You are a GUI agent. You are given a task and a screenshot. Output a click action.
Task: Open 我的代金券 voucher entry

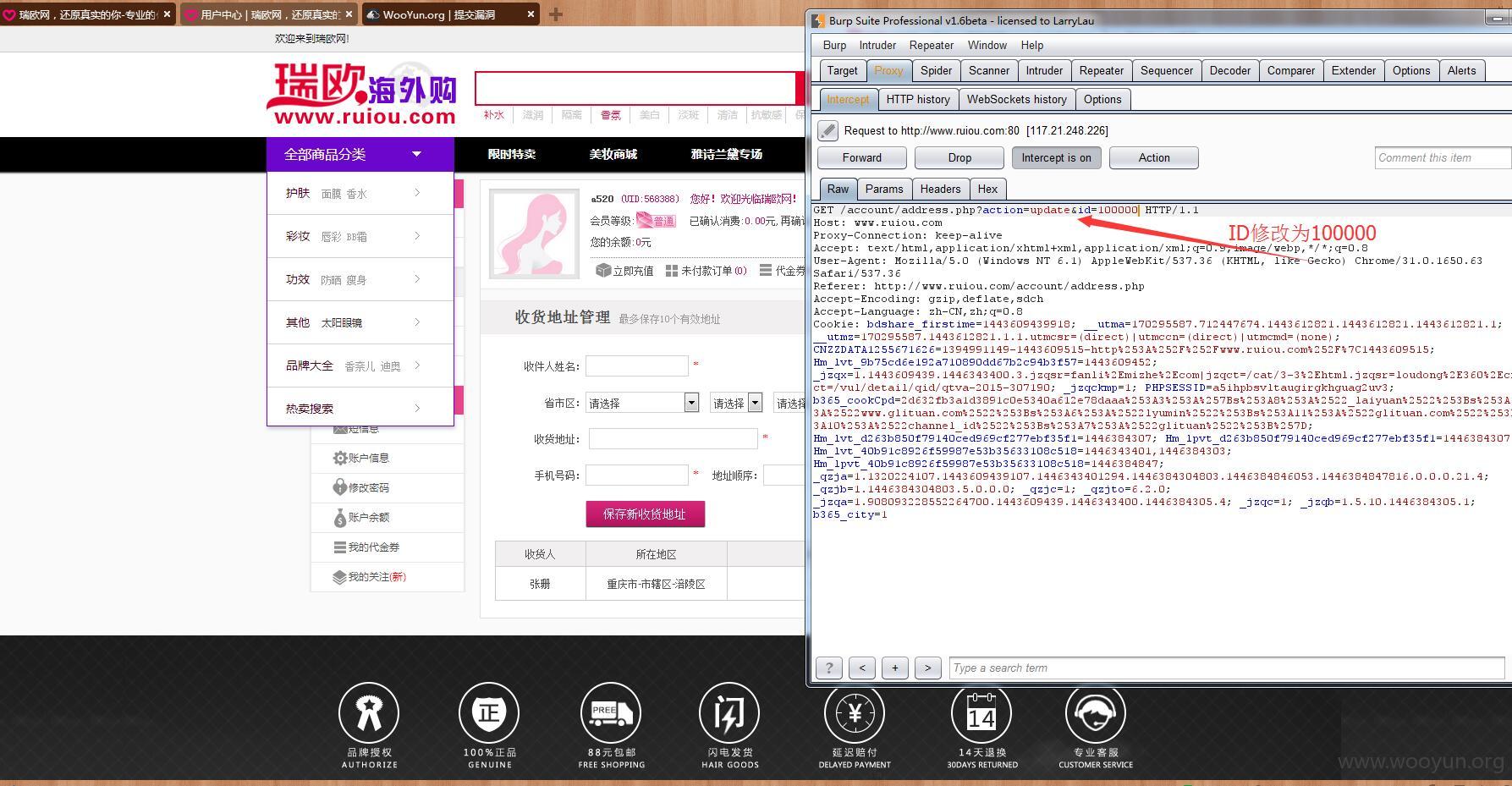point(340,547)
